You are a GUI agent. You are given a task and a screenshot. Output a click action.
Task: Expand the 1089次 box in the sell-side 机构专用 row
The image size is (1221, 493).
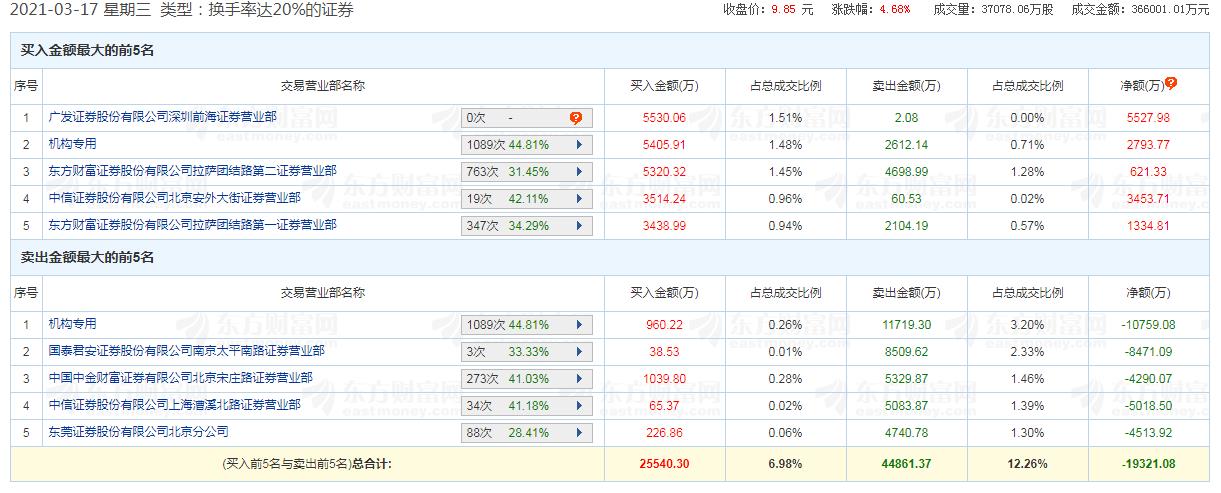tap(527, 325)
